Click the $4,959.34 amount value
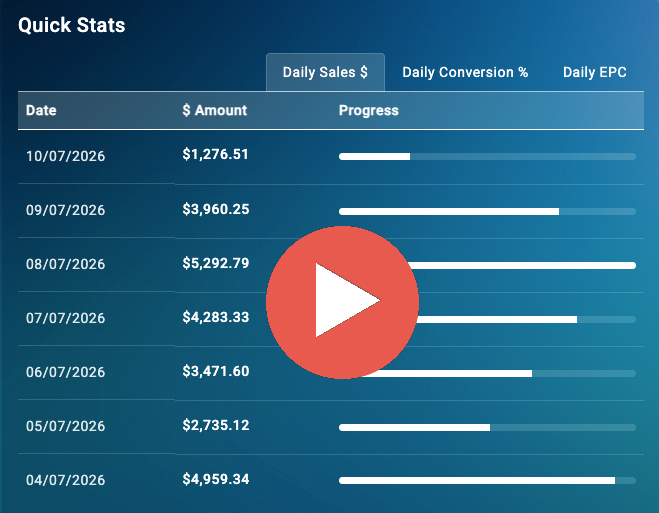This screenshot has width=659, height=513. click(x=216, y=479)
